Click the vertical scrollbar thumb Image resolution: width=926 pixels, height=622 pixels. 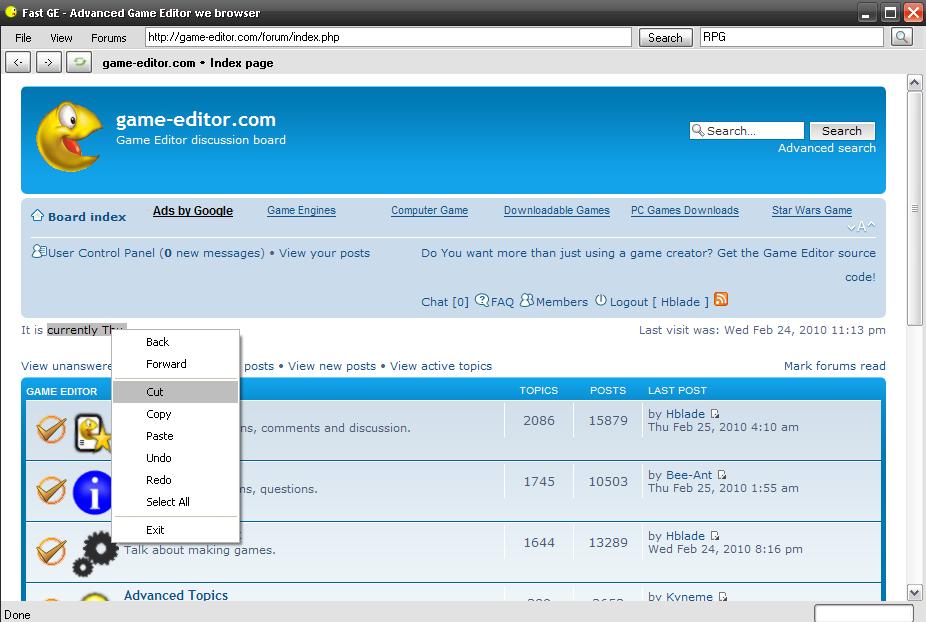(914, 208)
